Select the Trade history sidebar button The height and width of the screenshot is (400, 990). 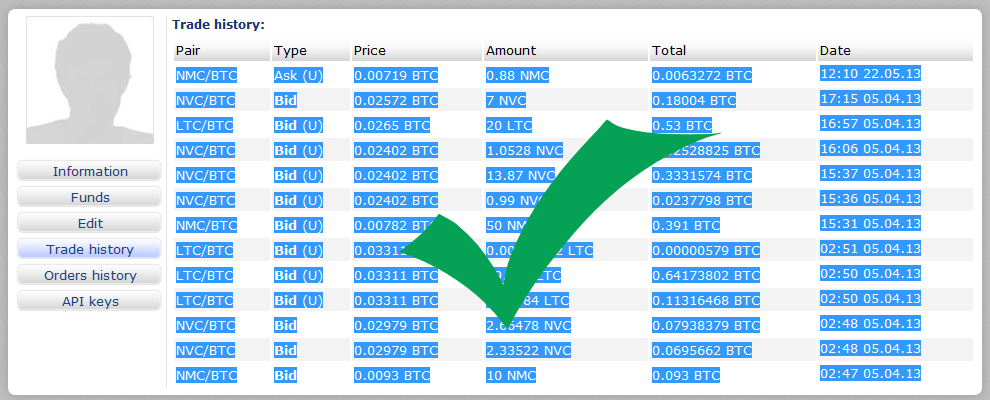pos(90,249)
